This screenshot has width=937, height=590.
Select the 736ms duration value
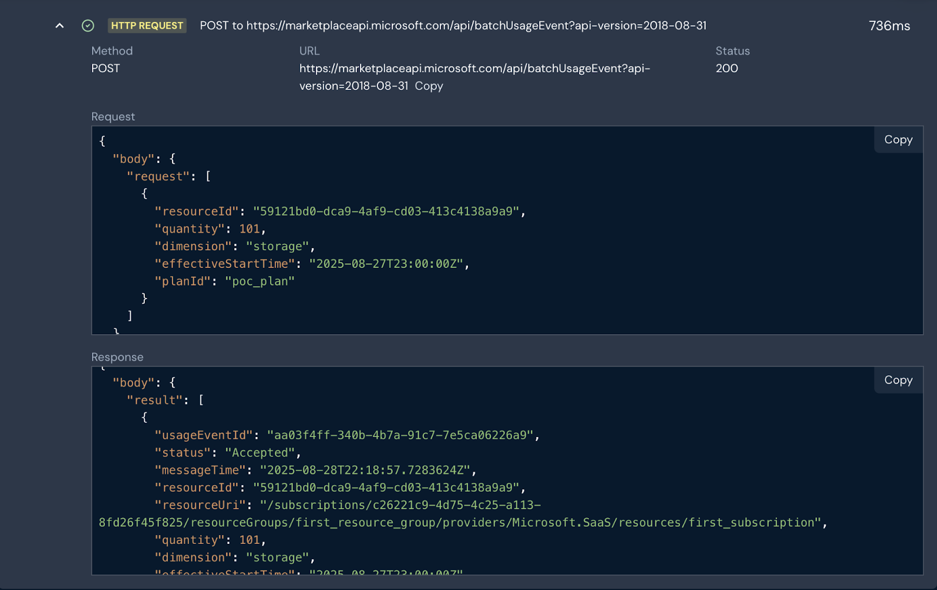(889, 26)
